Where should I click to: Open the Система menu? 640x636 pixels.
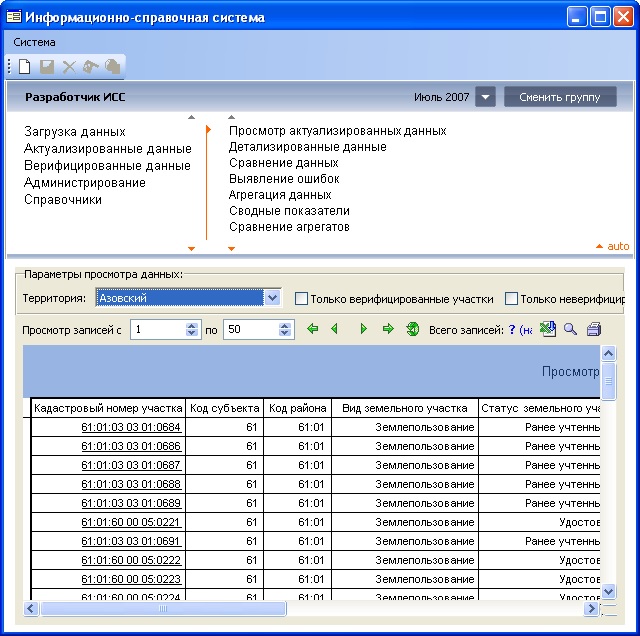pos(35,42)
